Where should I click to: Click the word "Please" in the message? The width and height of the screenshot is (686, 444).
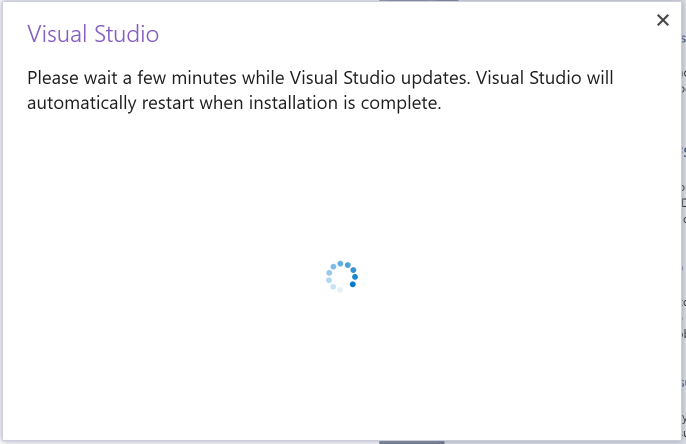click(54, 77)
